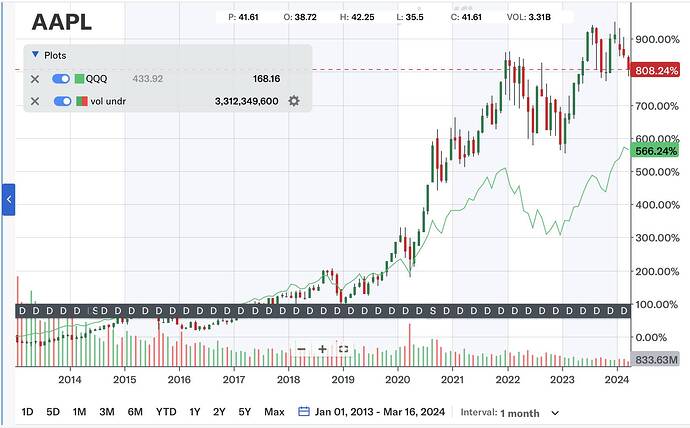Screen dimensions: 690x428
Task: Toggle QQQ plot visibility switch
Action: click(62, 78)
